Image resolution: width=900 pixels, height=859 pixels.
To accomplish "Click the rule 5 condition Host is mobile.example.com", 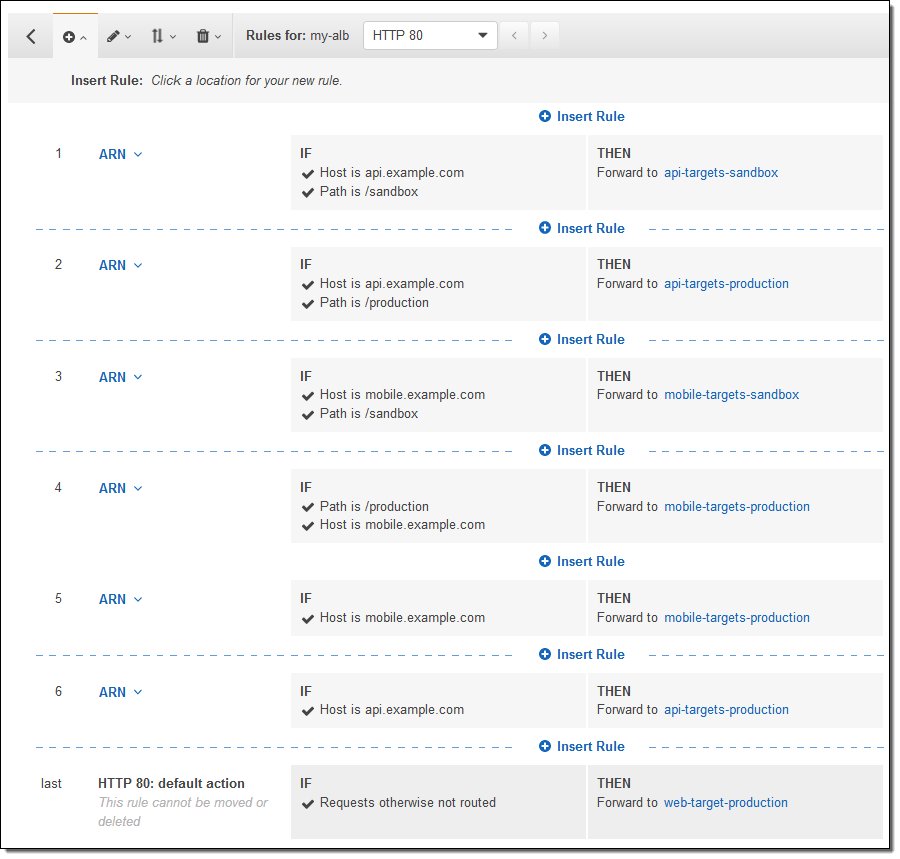I will click(x=402, y=618).
